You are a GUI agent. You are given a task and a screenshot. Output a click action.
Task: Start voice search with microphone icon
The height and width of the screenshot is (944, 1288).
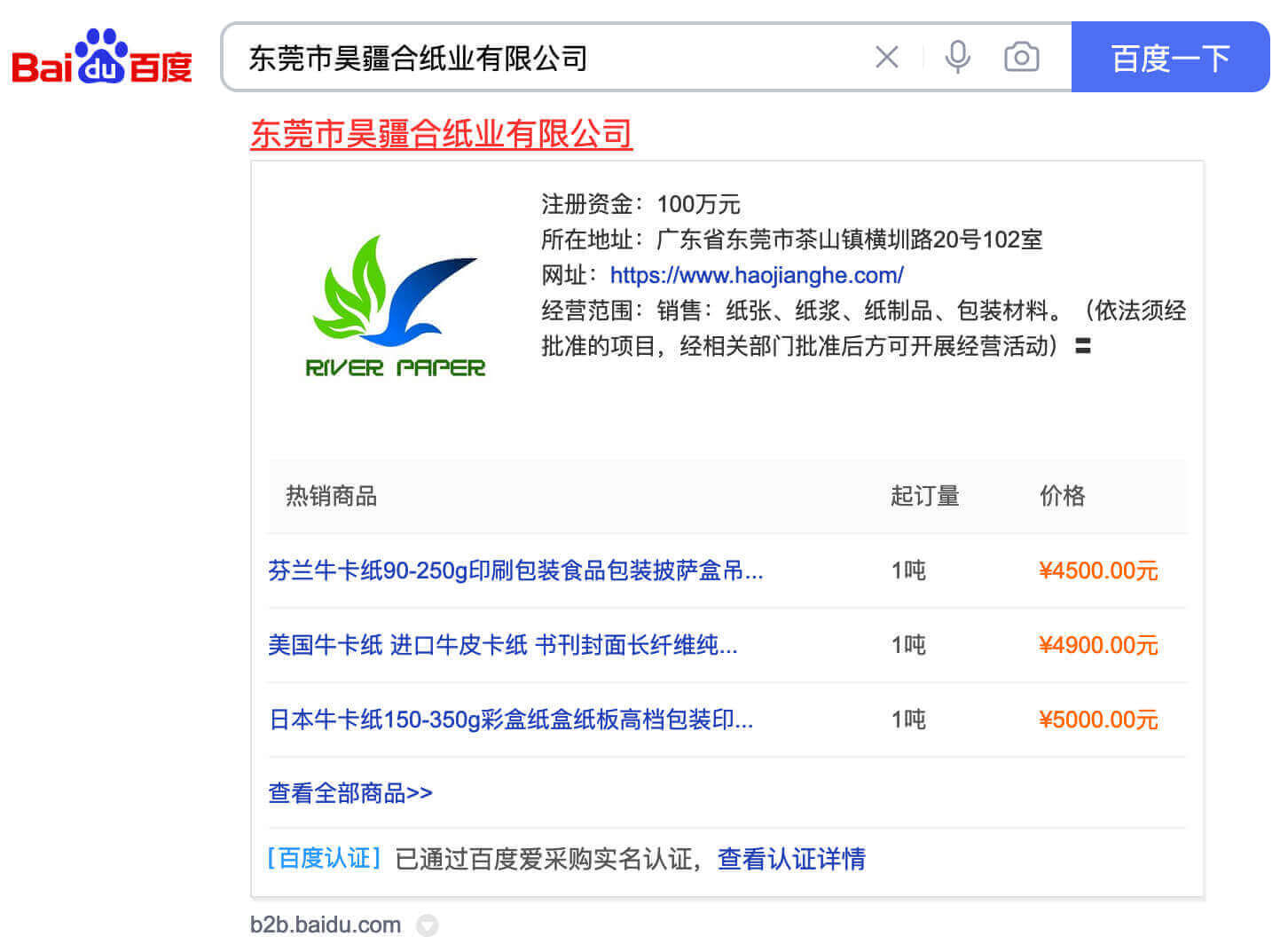[957, 58]
